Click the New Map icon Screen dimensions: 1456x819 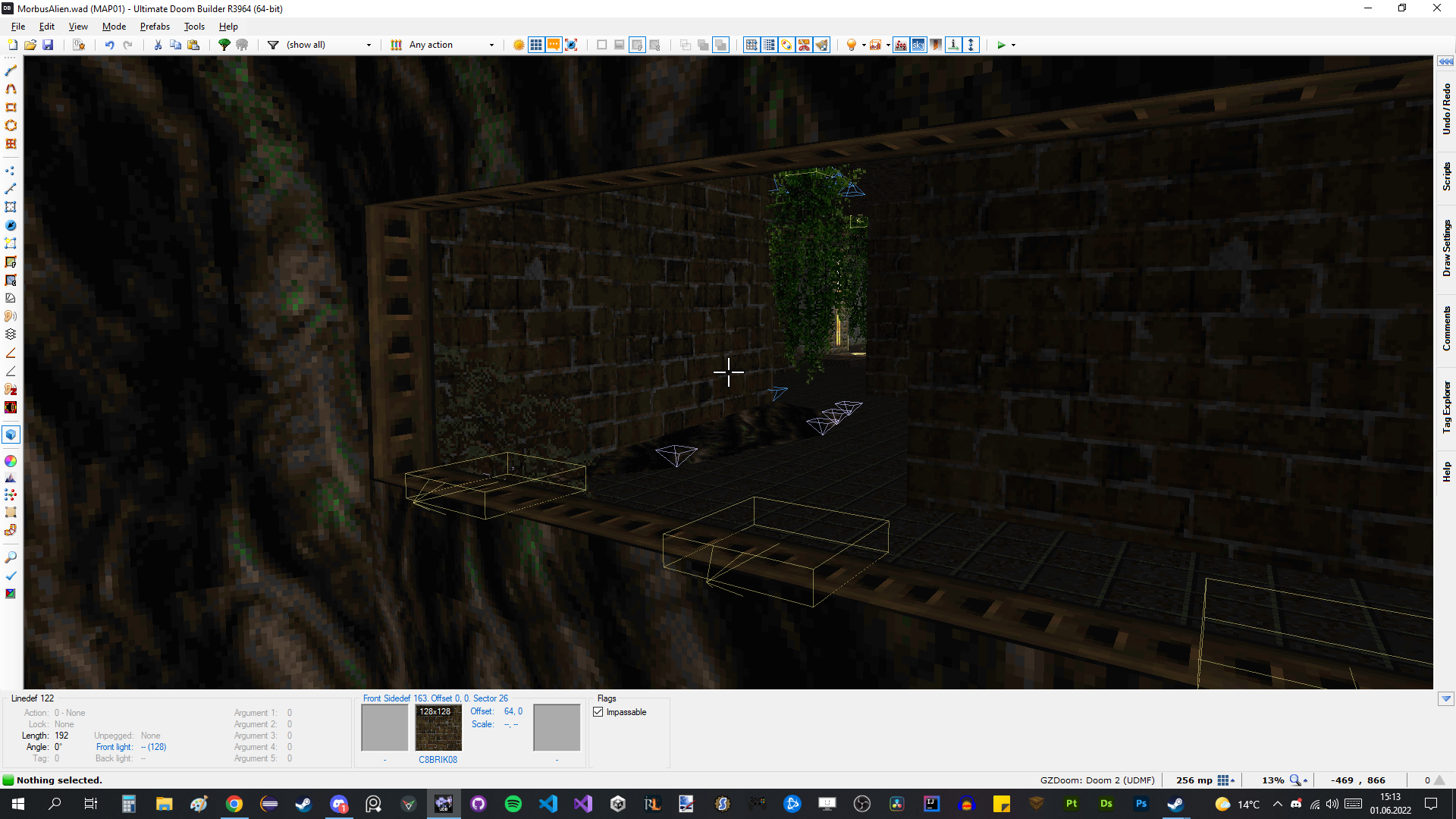point(13,45)
